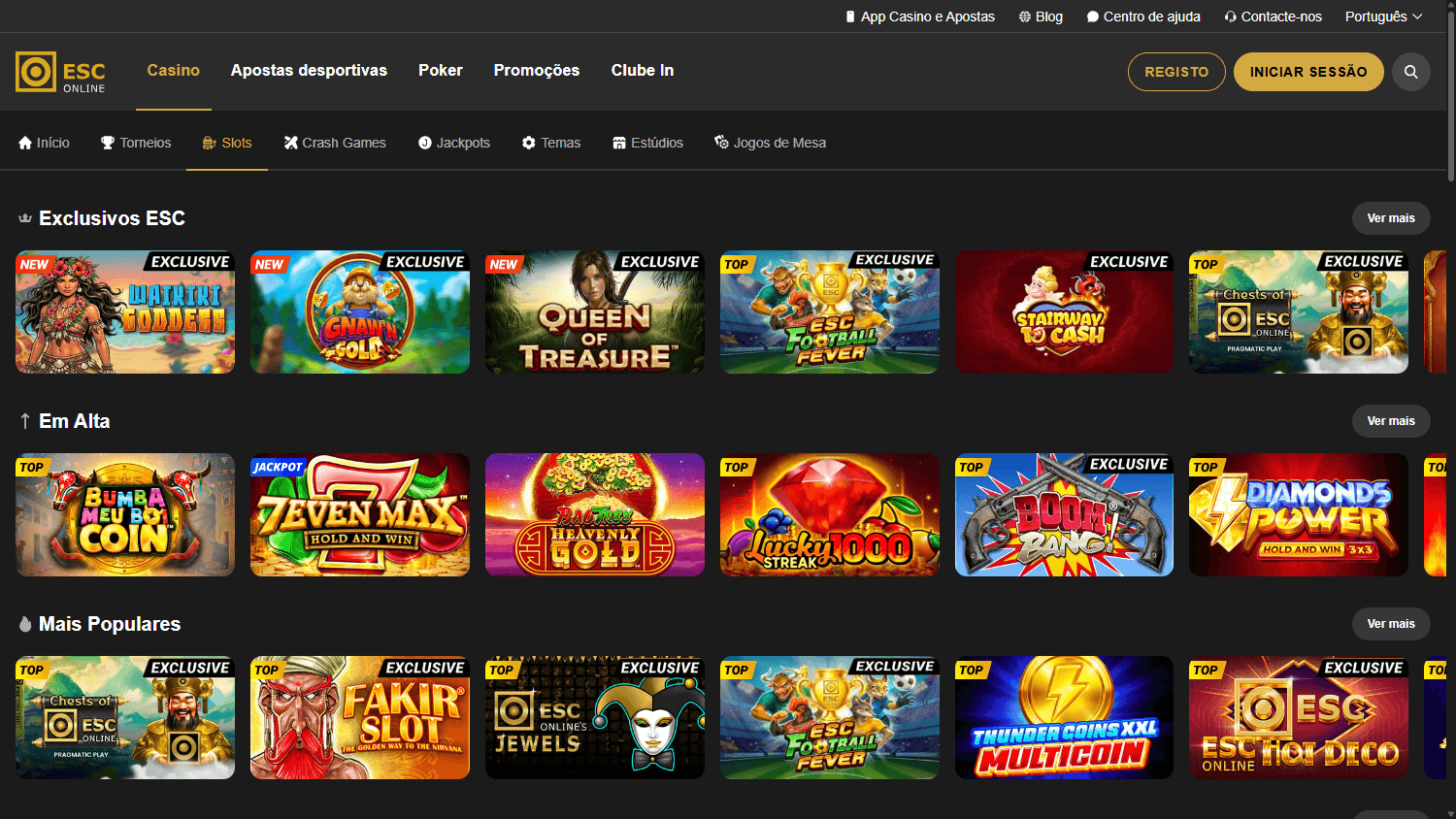
Task: Click the Jackpots coin icon
Action: click(425, 143)
